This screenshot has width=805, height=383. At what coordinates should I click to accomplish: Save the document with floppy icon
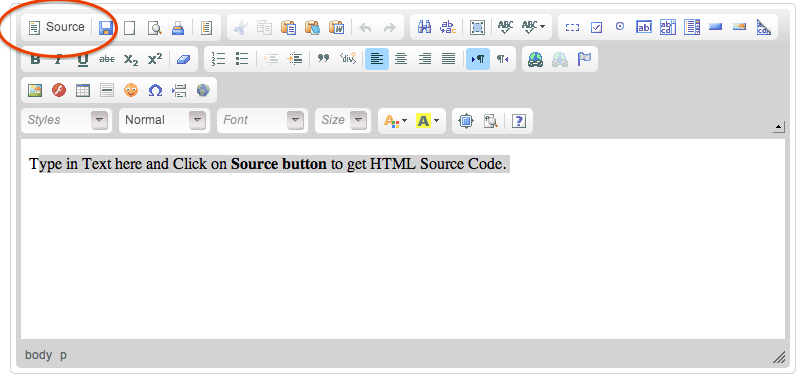pyautogui.click(x=106, y=28)
